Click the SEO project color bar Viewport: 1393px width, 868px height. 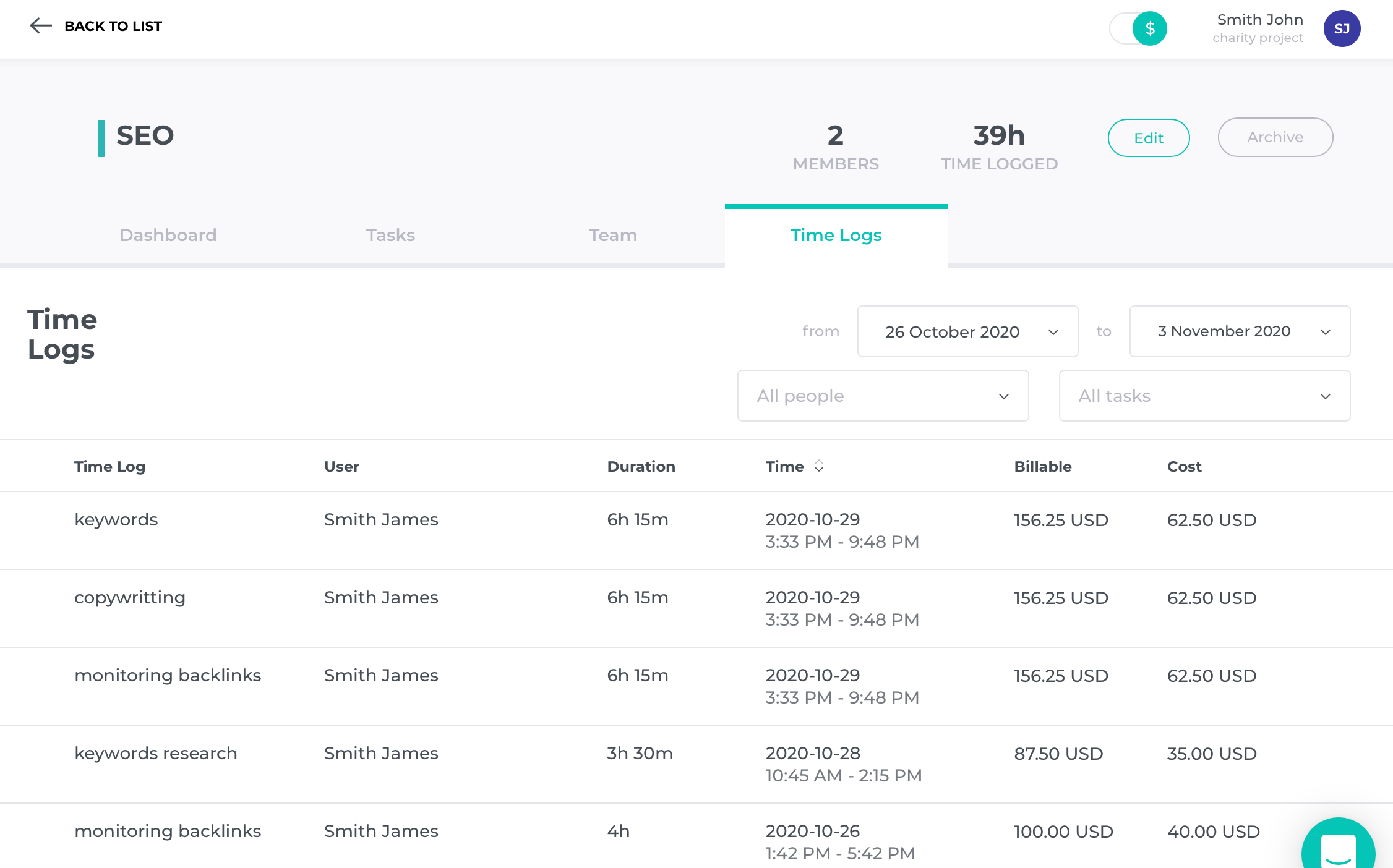(x=101, y=138)
